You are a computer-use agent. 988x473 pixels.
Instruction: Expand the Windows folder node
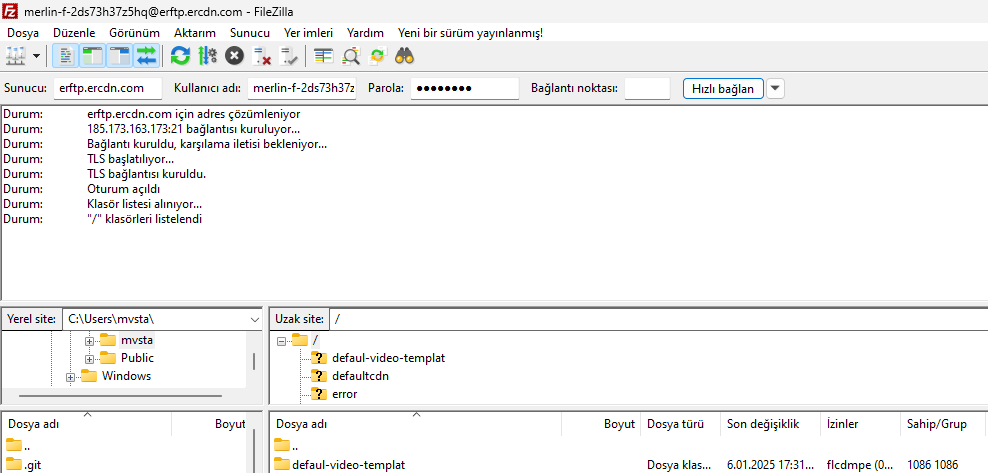point(70,377)
